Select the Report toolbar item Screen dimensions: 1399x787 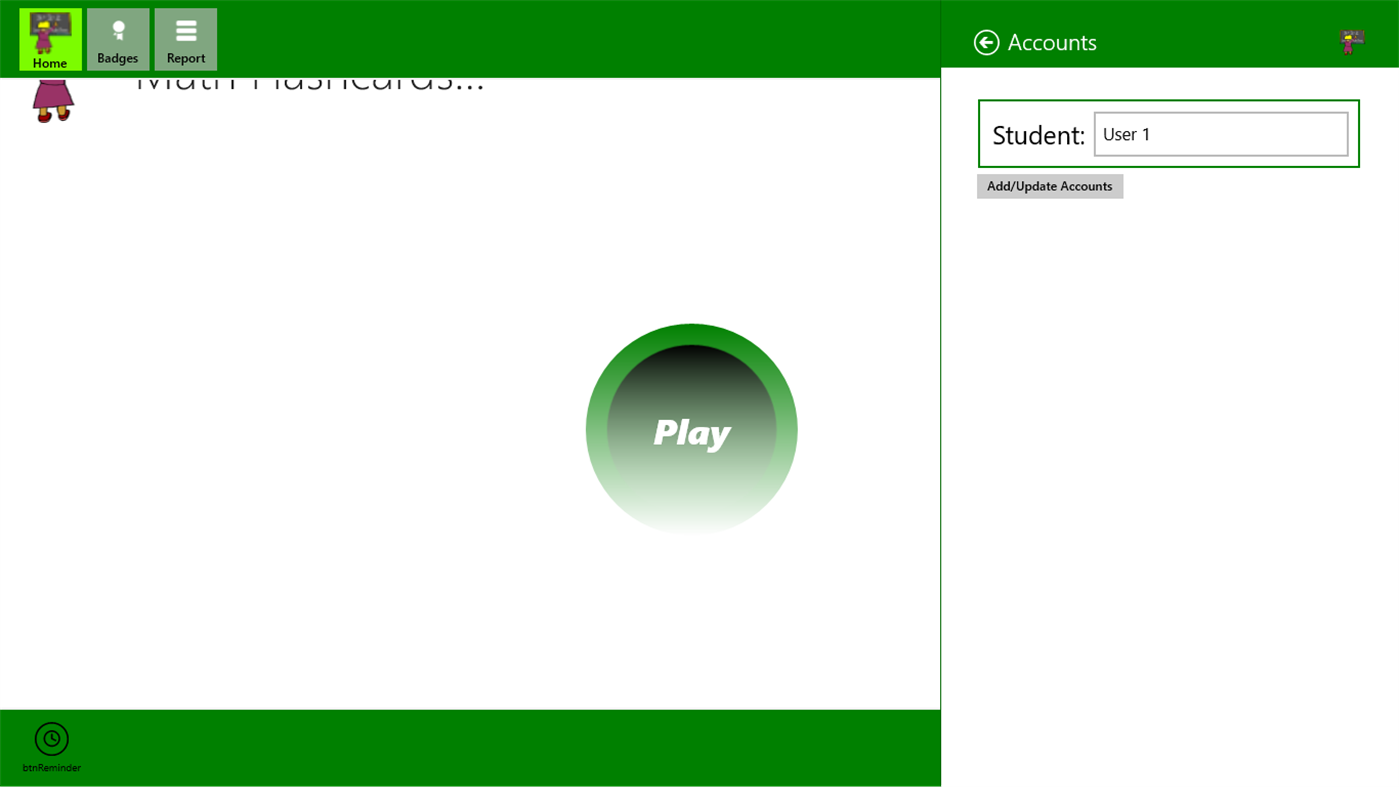pos(185,38)
